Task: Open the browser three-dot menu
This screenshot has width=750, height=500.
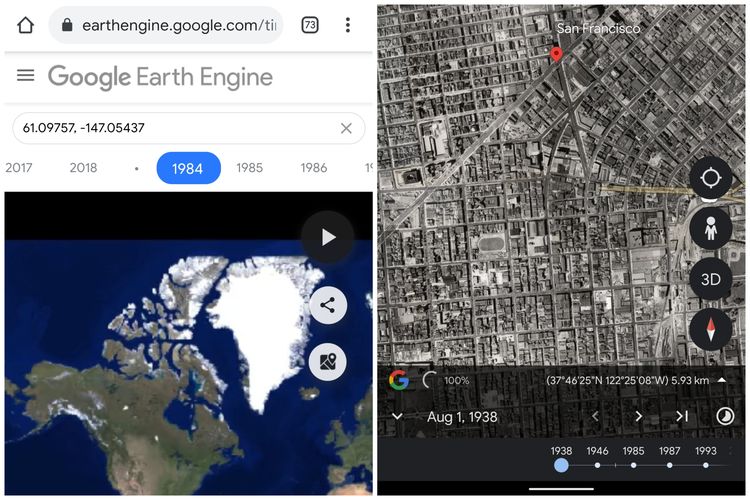Action: click(348, 25)
